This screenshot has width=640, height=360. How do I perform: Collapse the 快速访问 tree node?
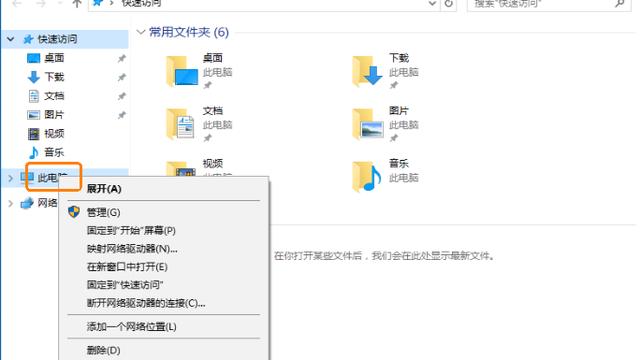[11, 39]
